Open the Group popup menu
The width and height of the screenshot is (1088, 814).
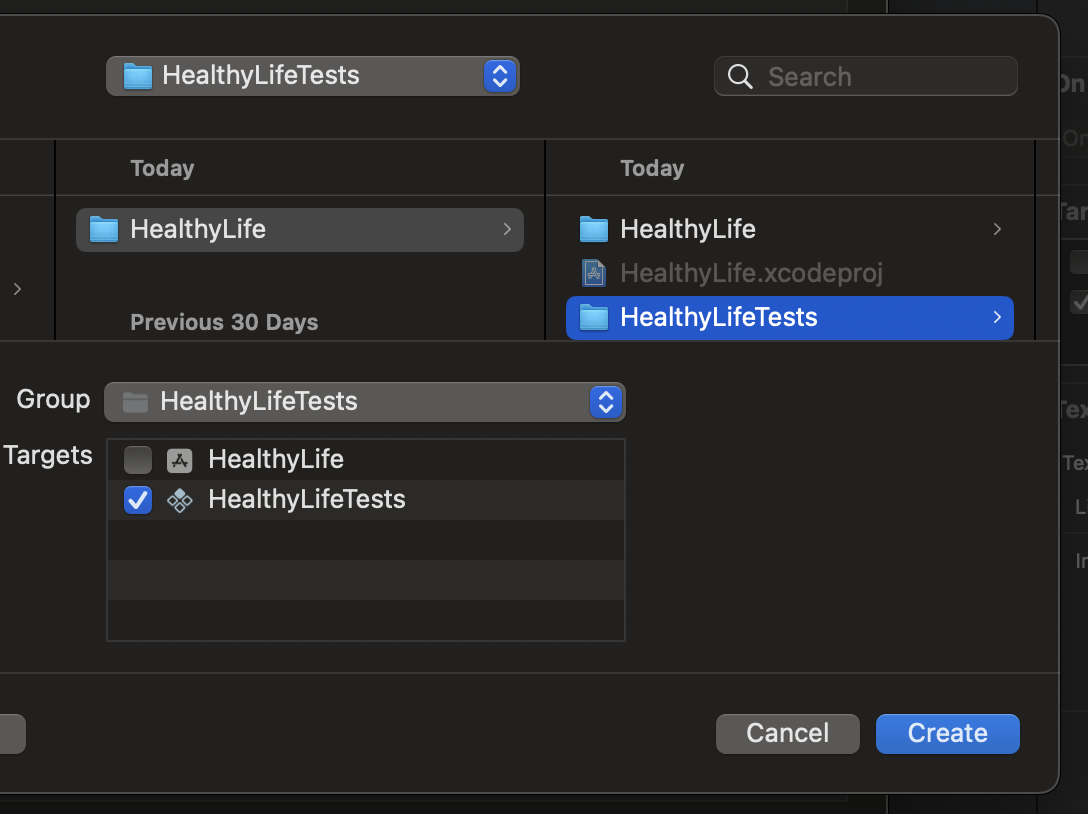(365, 402)
